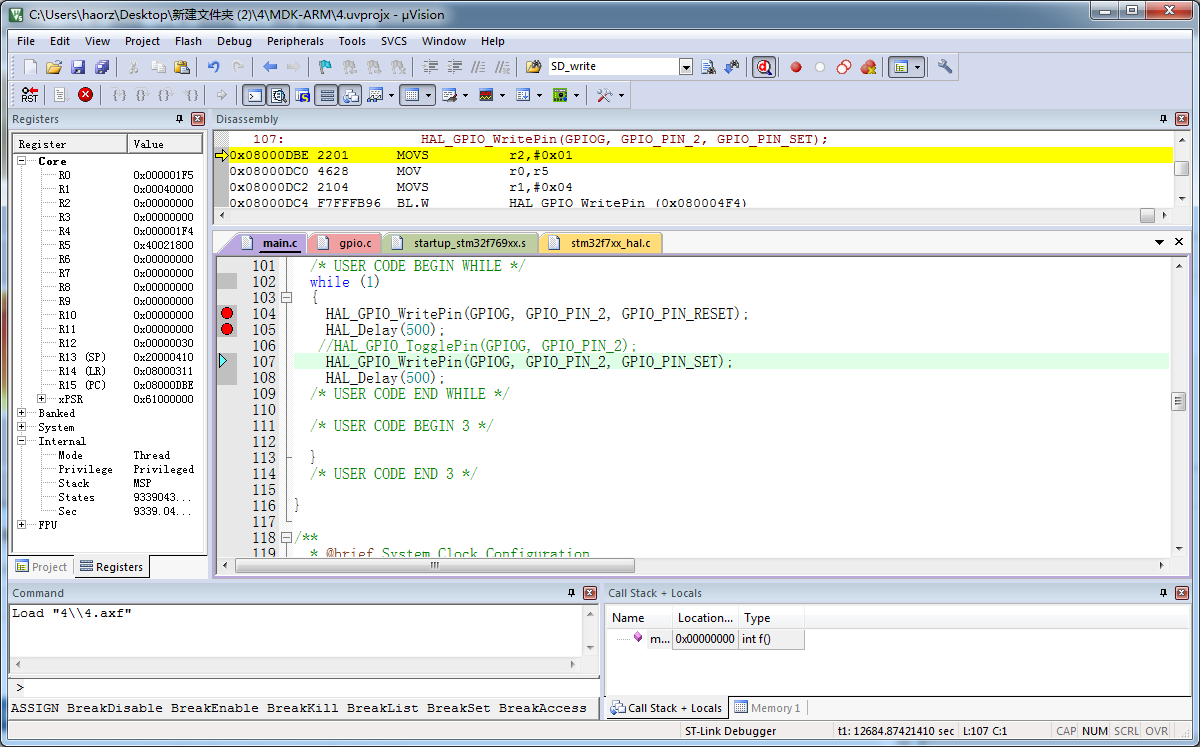Expand the Banked register group
1200x747 pixels.
[22, 413]
